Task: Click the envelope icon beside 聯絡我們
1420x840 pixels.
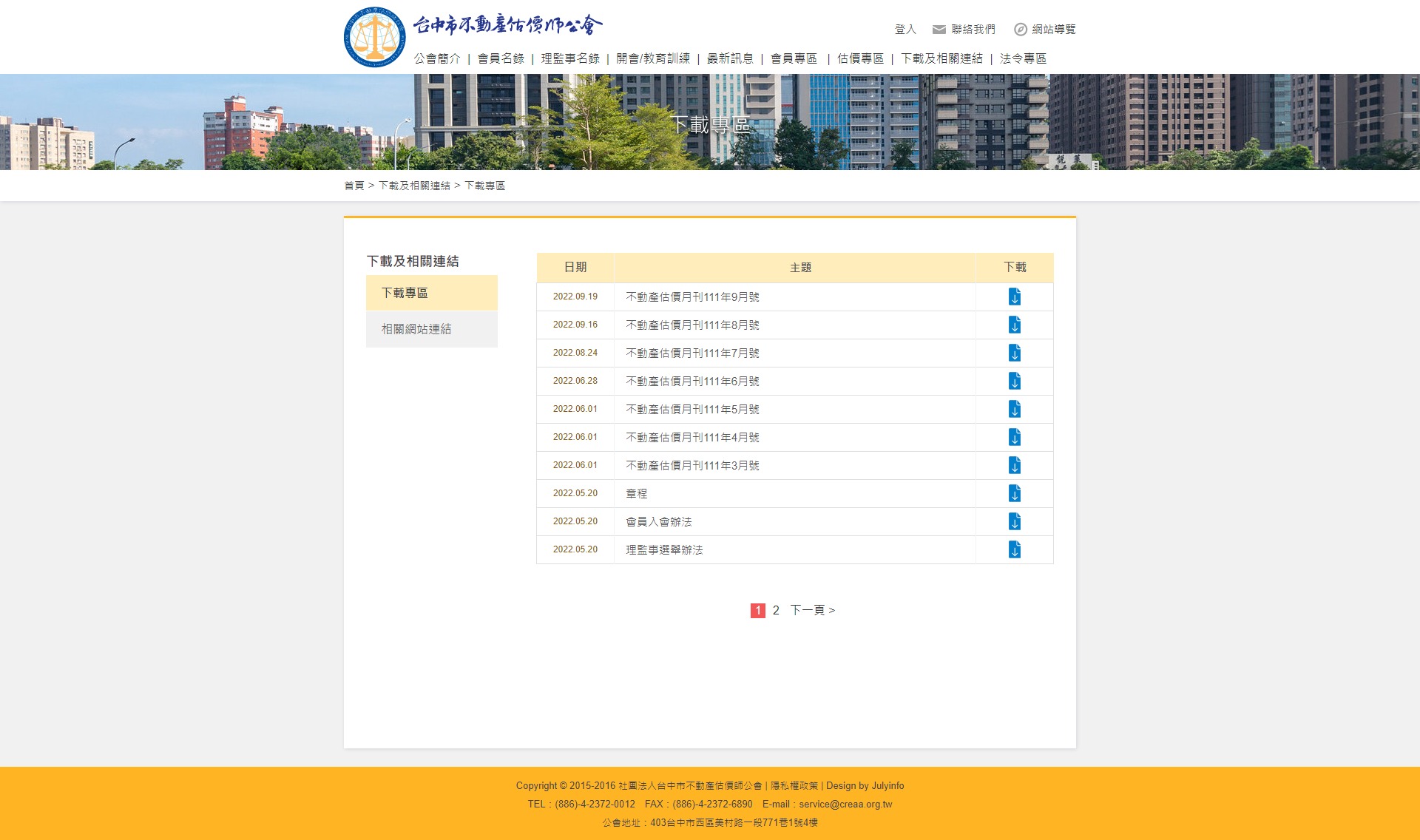Action: [938, 30]
